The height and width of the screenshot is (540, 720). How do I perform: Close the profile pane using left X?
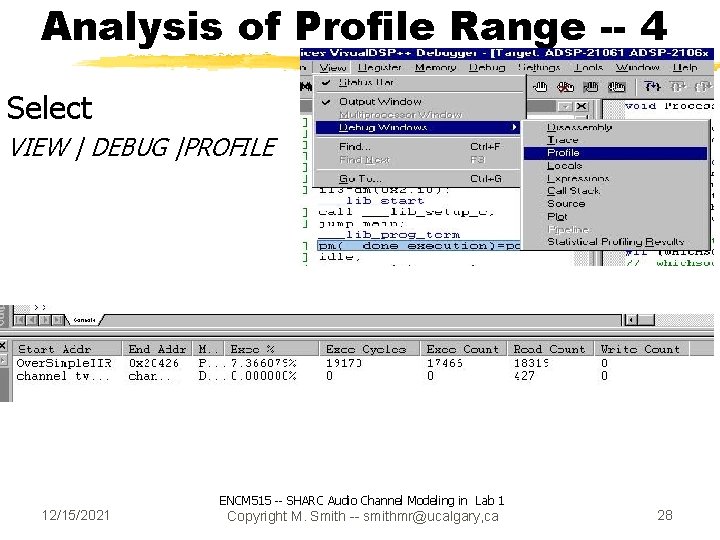[x=3, y=345]
